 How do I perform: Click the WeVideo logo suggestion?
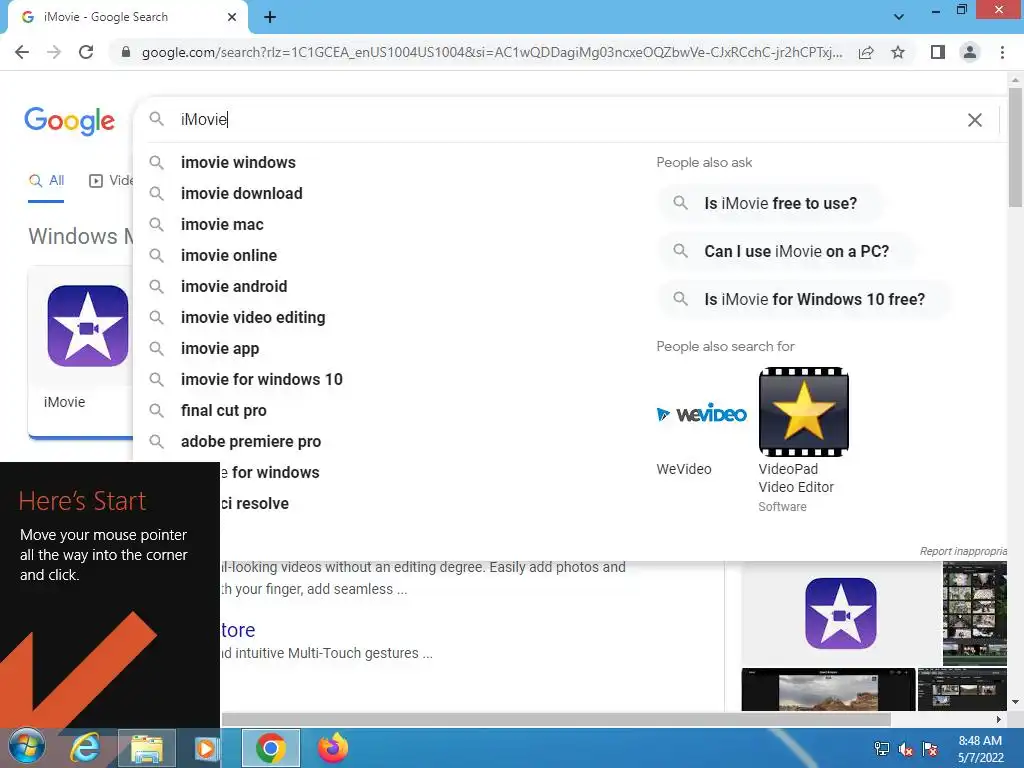click(x=701, y=413)
